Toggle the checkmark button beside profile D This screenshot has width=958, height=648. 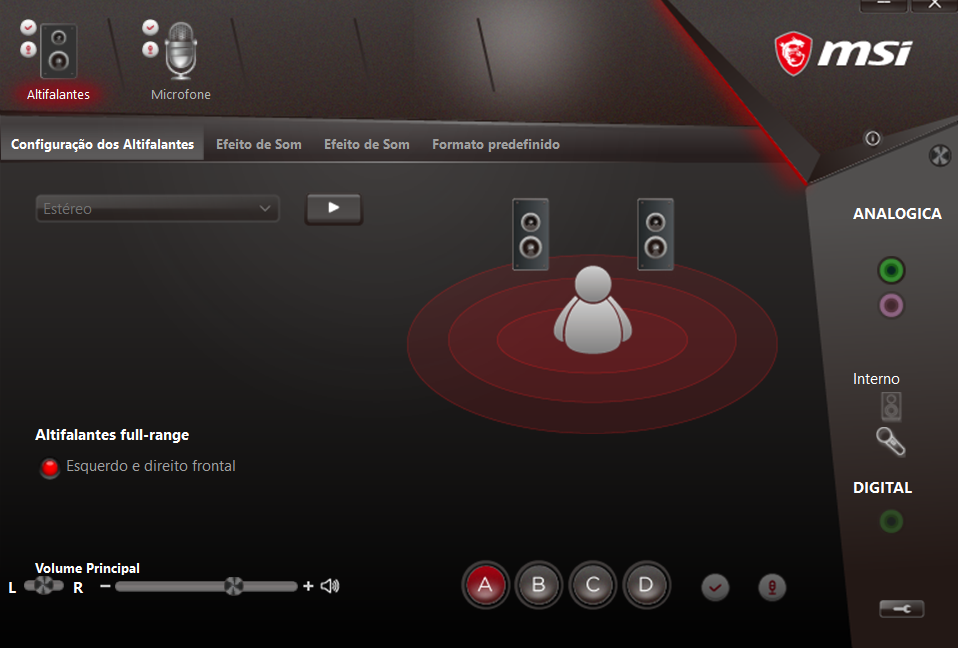715,587
